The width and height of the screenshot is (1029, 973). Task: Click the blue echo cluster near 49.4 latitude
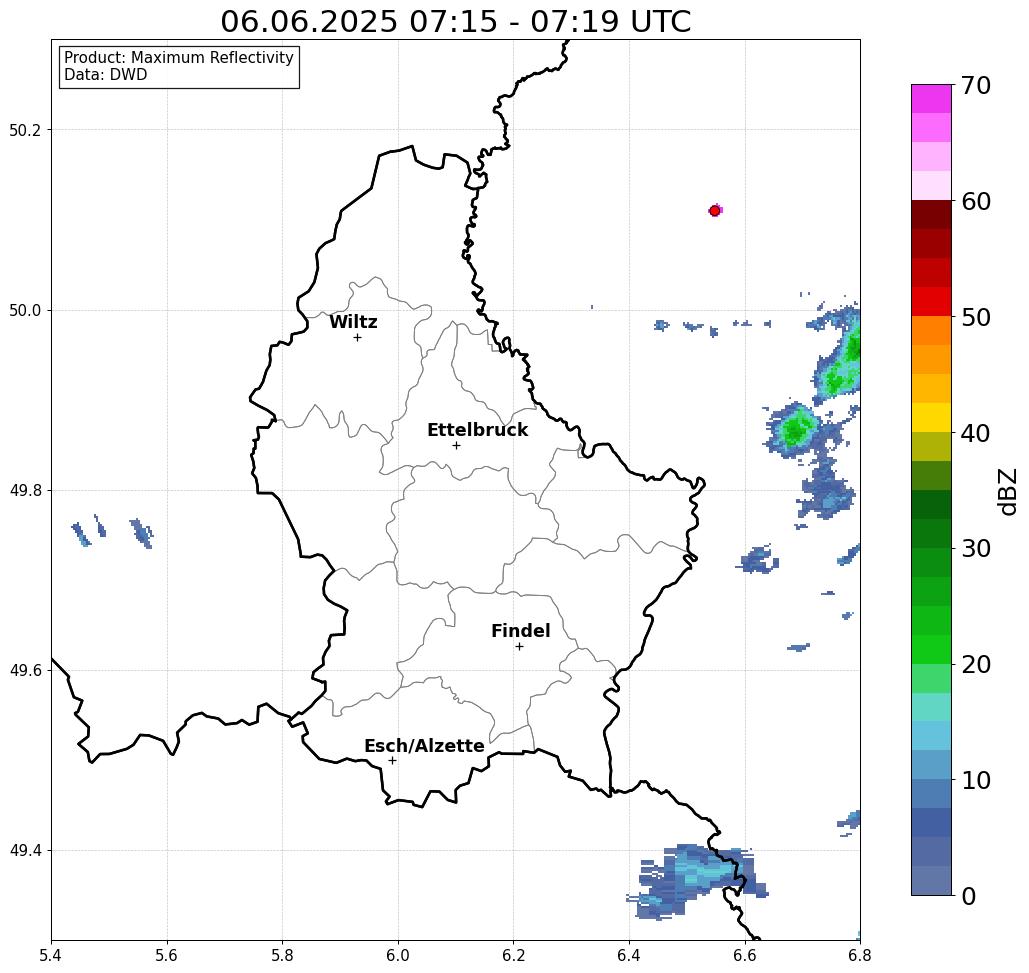point(697,880)
